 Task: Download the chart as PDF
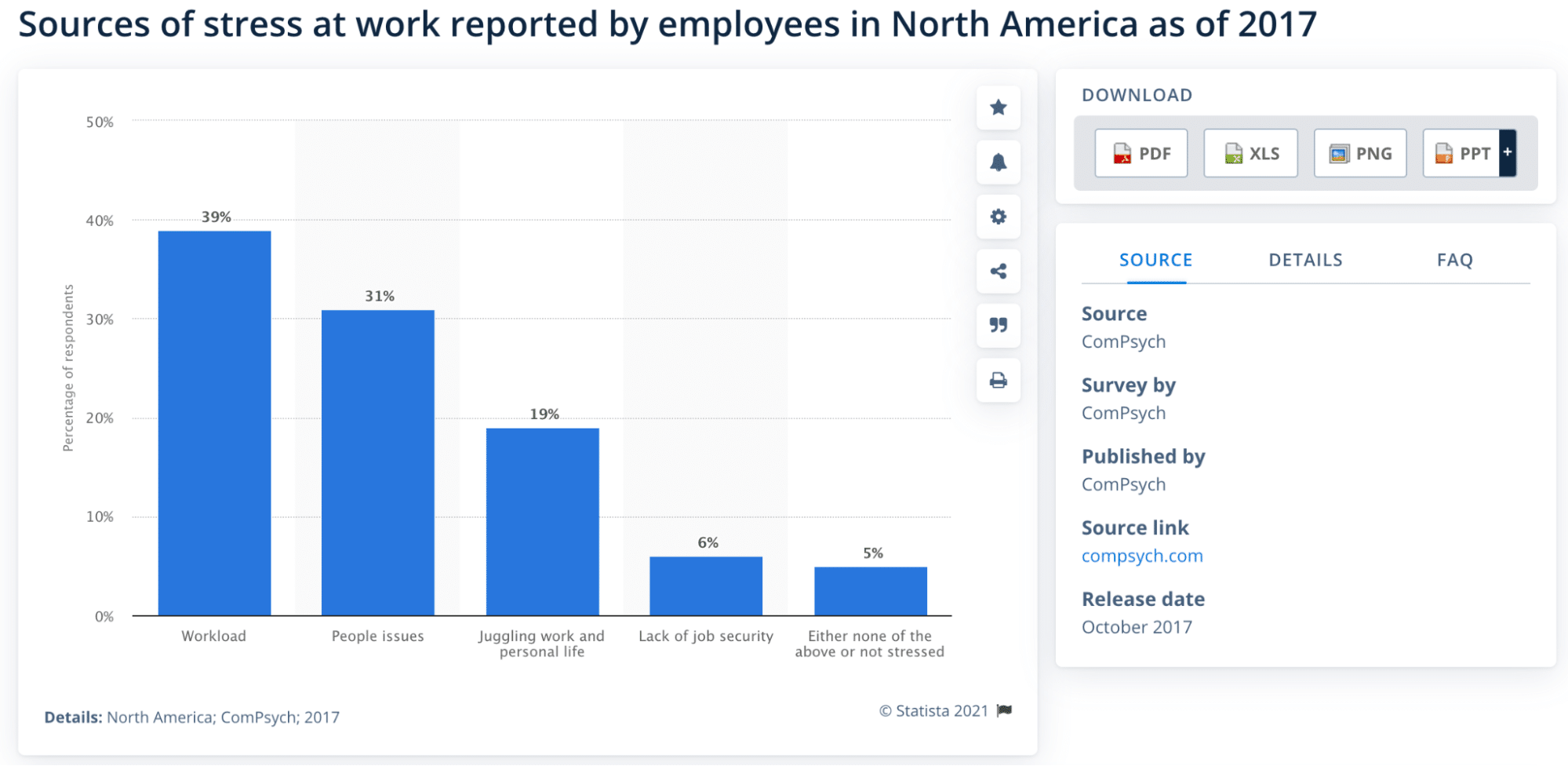1141,153
